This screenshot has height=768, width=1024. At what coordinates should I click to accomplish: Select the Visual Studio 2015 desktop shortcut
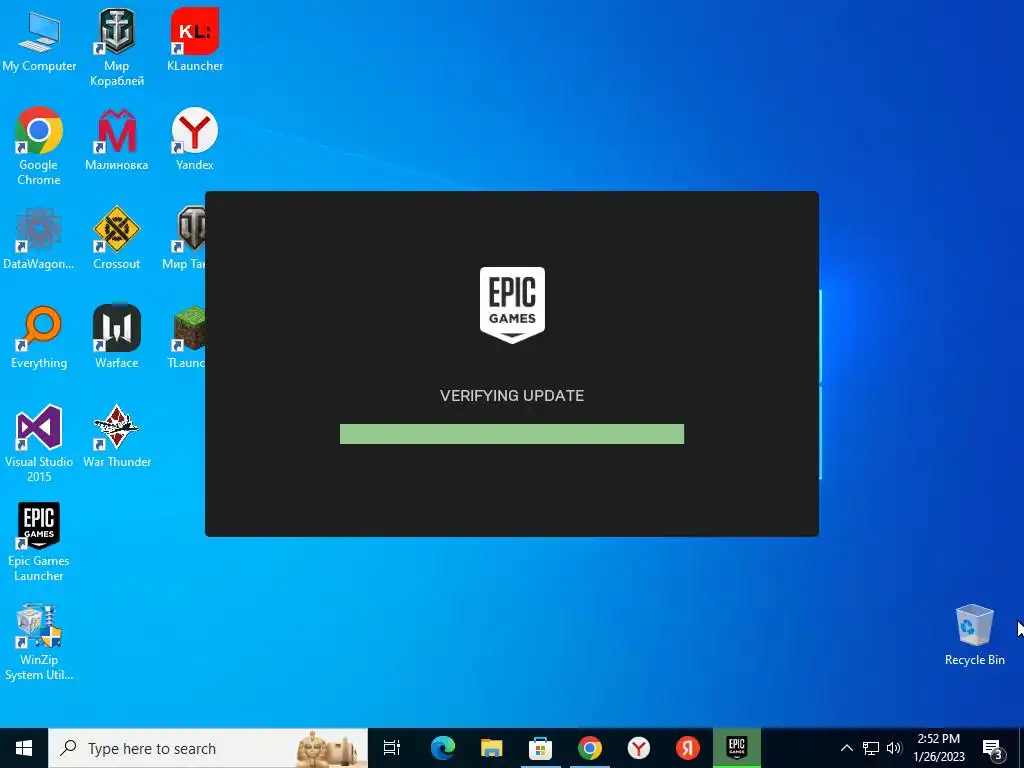(39, 443)
